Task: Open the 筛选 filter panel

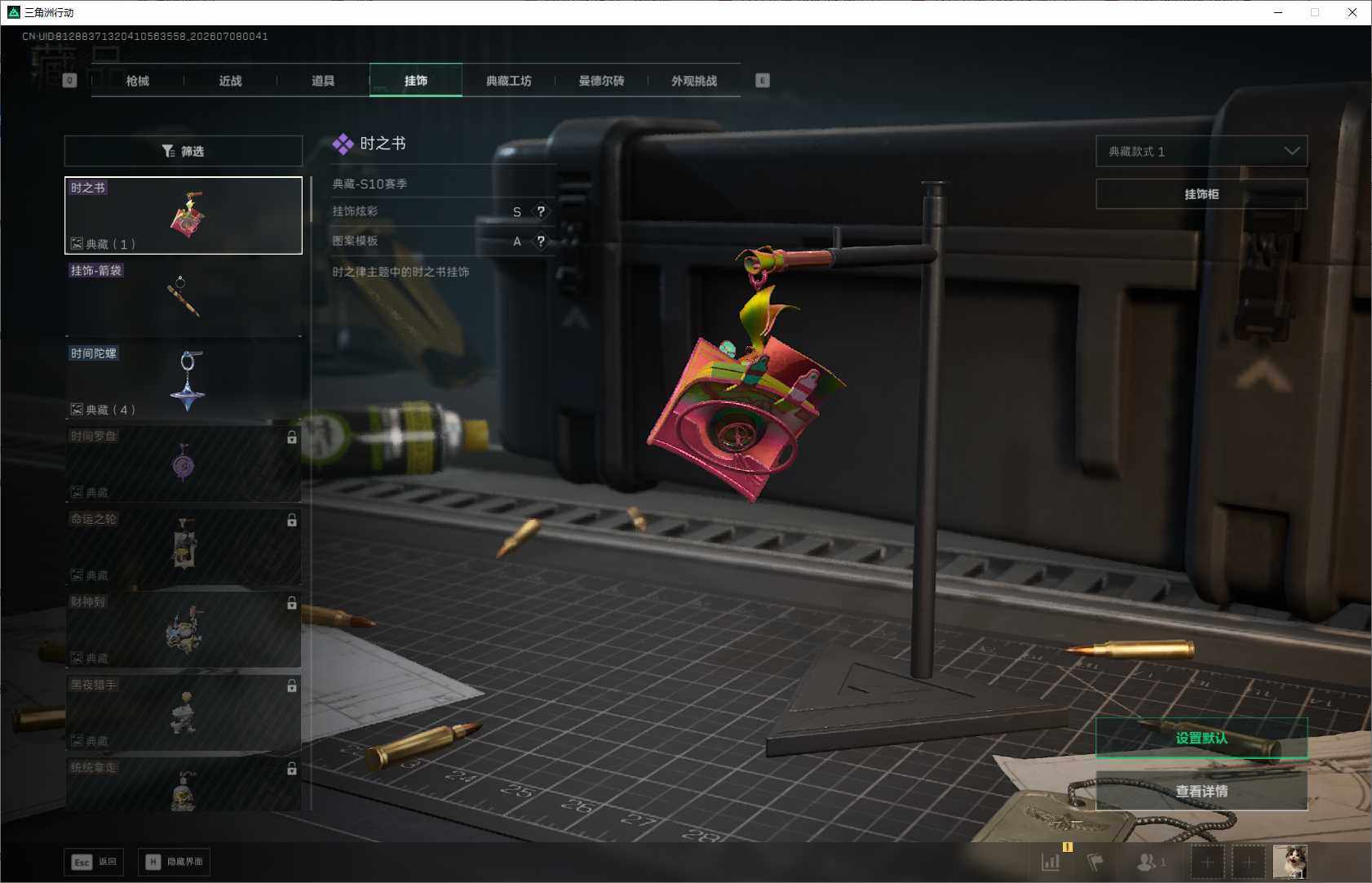Action: pyautogui.click(x=184, y=151)
